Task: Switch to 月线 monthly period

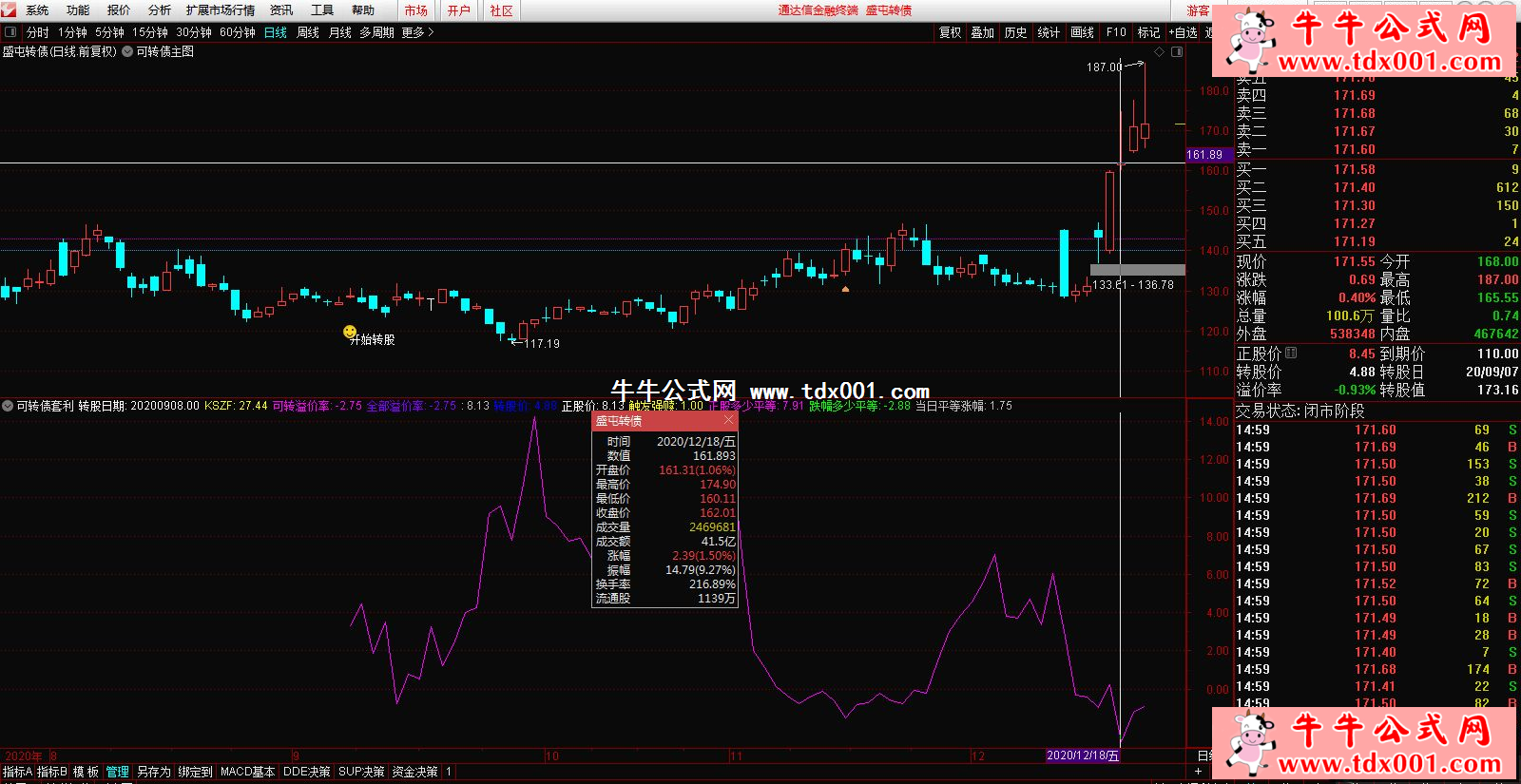Action: click(339, 32)
